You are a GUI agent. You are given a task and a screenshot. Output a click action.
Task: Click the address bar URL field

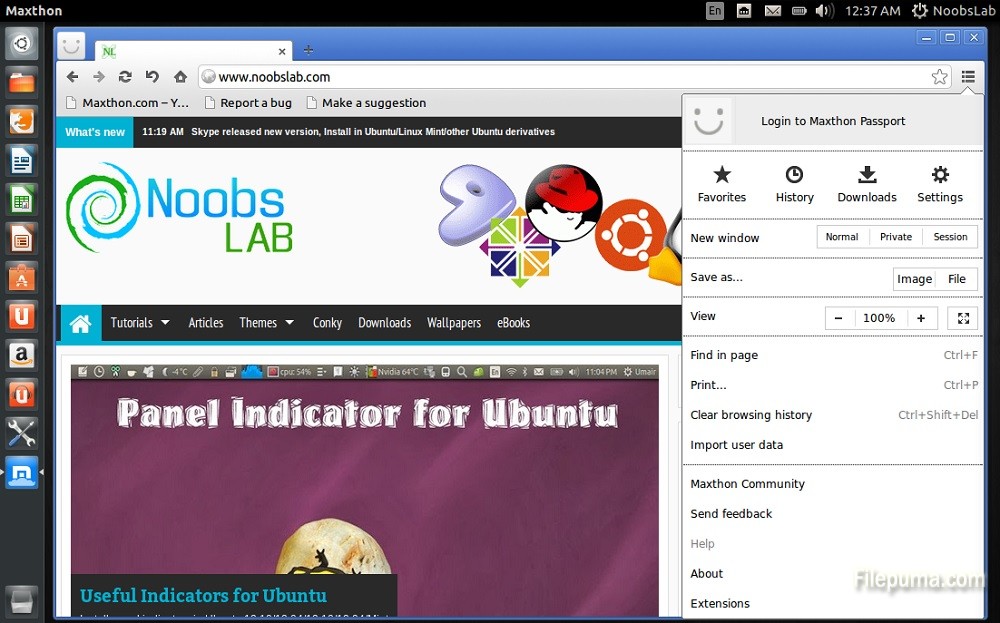tap(560, 77)
